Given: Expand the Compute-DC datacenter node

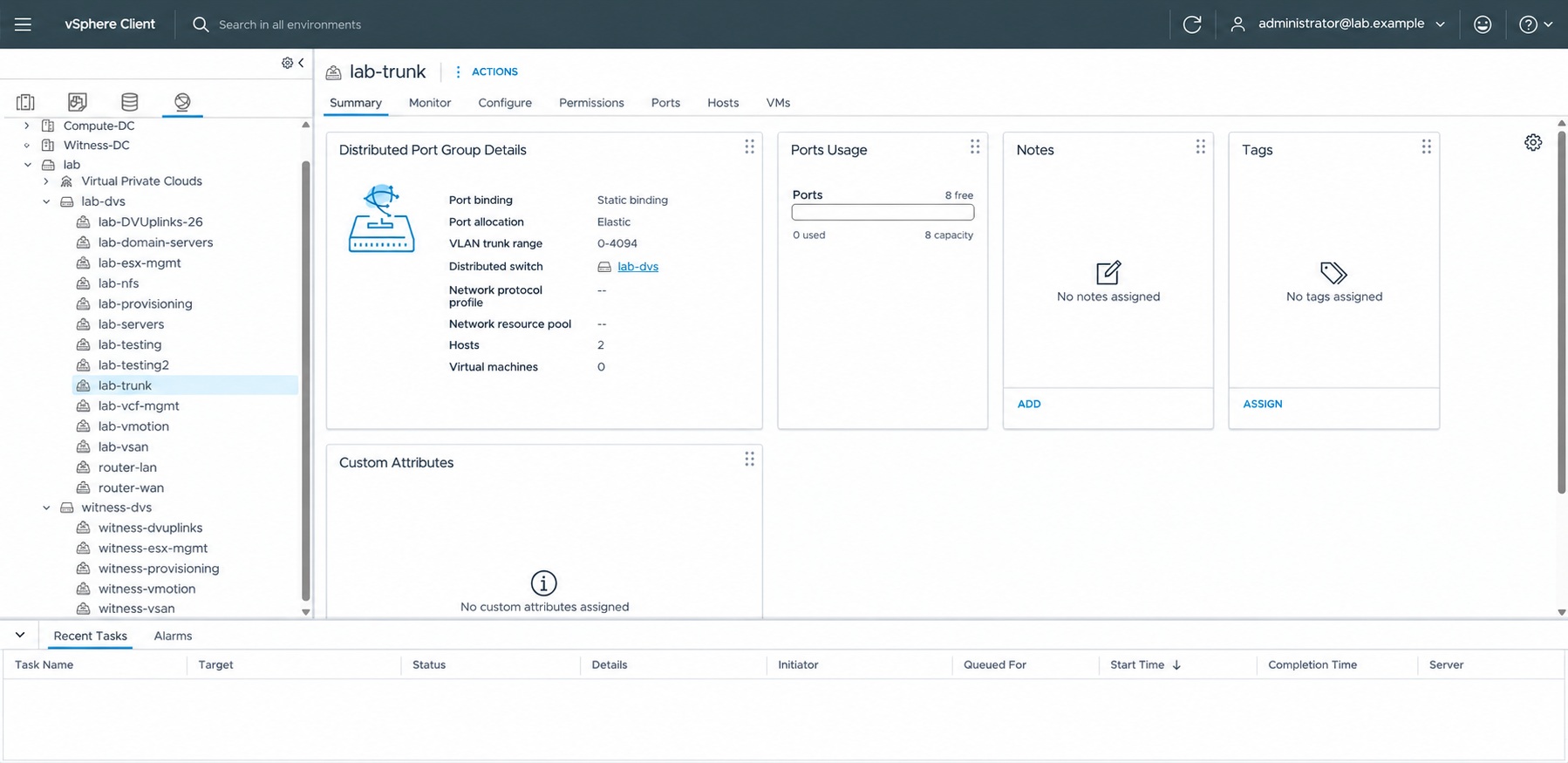Looking at the screenshot, I should pyautogui.click(x=27, y=126).
